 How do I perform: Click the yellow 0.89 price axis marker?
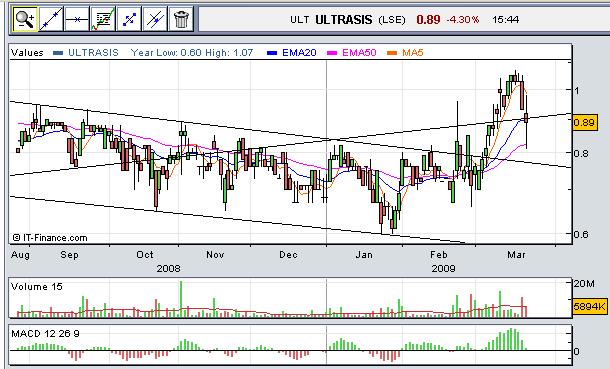pyautogui.click(x=585, y=123)
